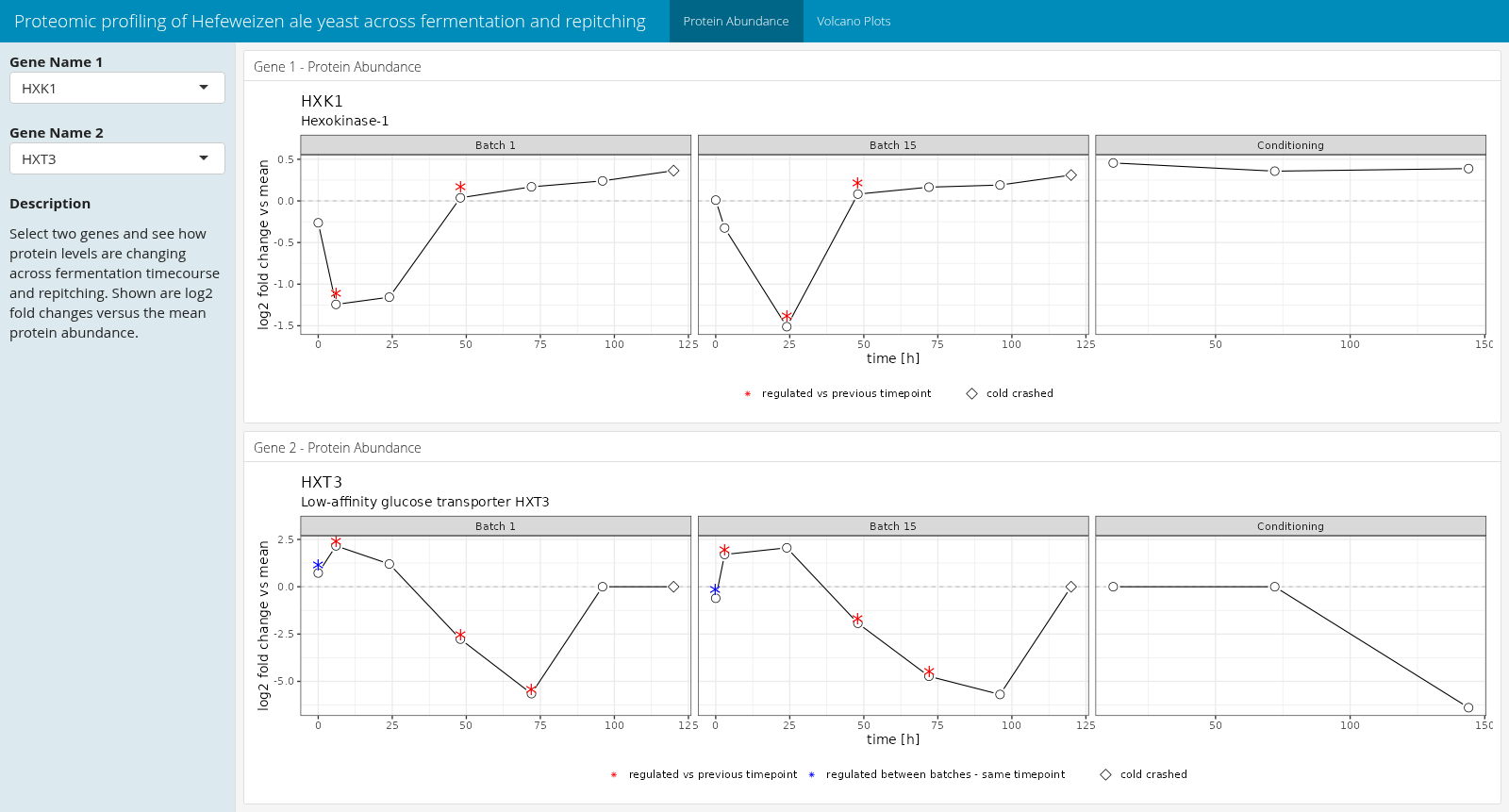Click the Low-affinity glucose transporter HXT3 subtitle
Screen dimensions: 1509x812
point(424,502)
